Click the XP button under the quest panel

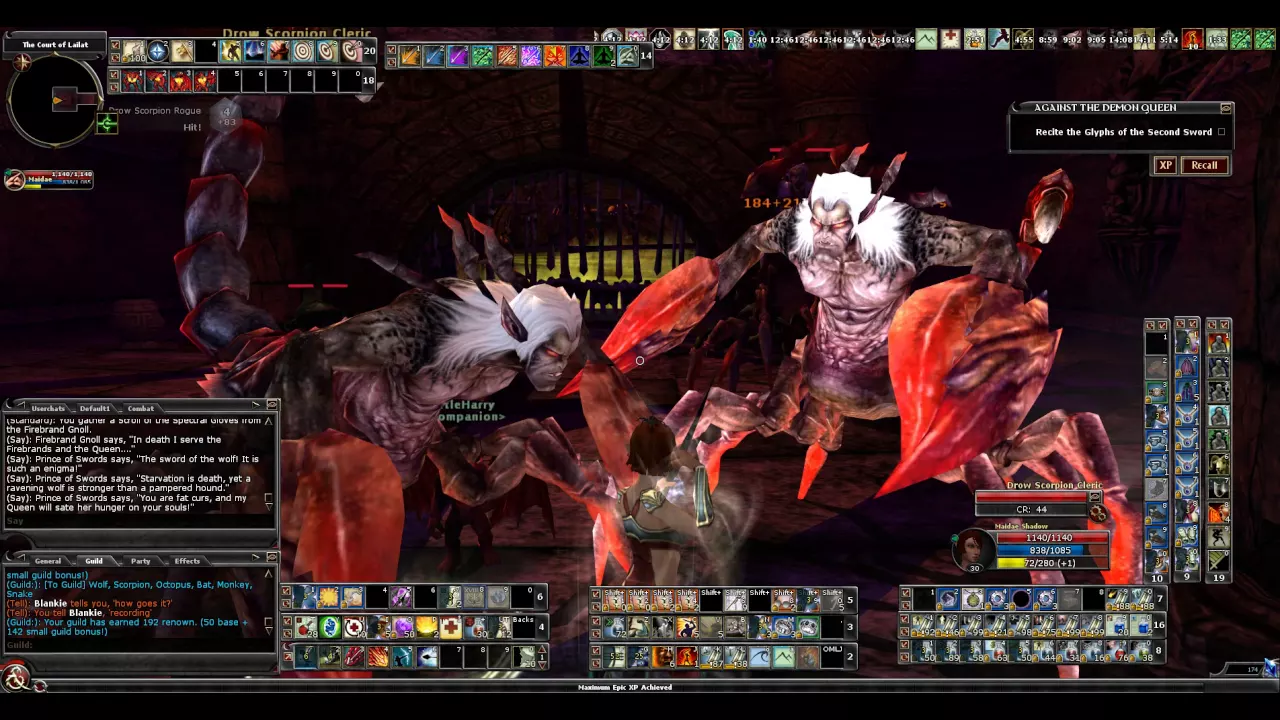(1165, 165)
